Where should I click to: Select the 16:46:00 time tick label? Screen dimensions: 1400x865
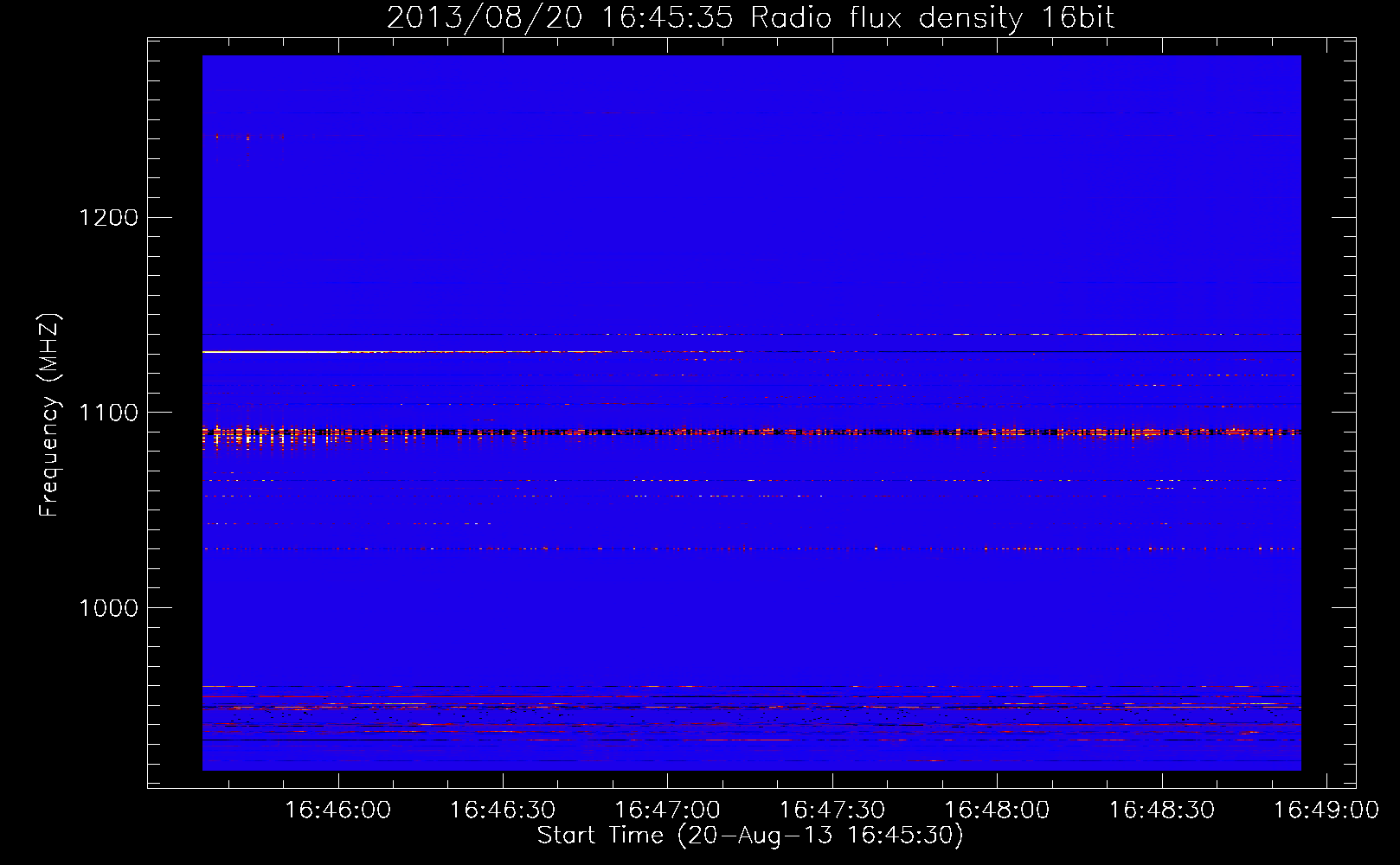pos(338,810)
